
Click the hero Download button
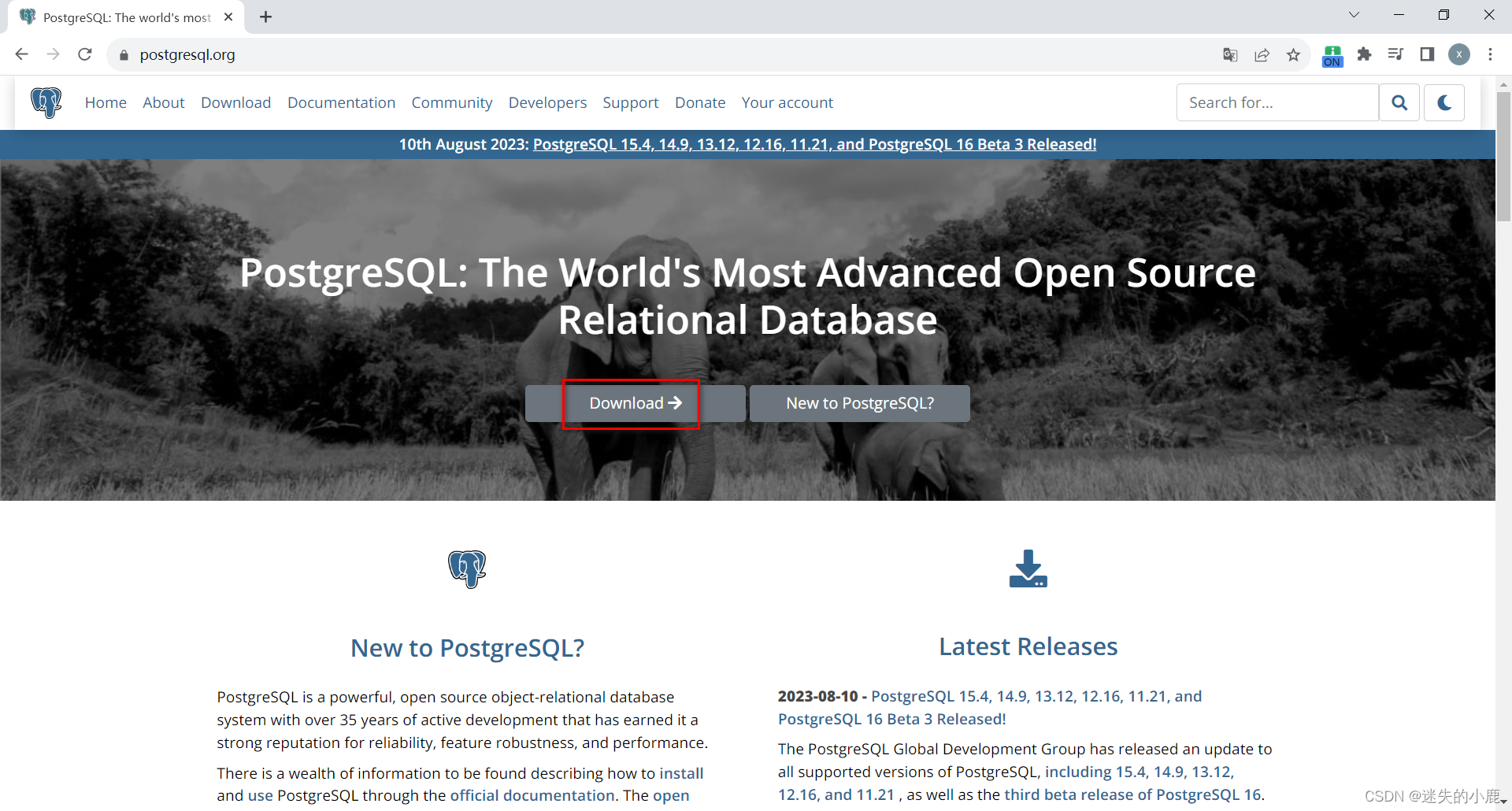[636, 403]
